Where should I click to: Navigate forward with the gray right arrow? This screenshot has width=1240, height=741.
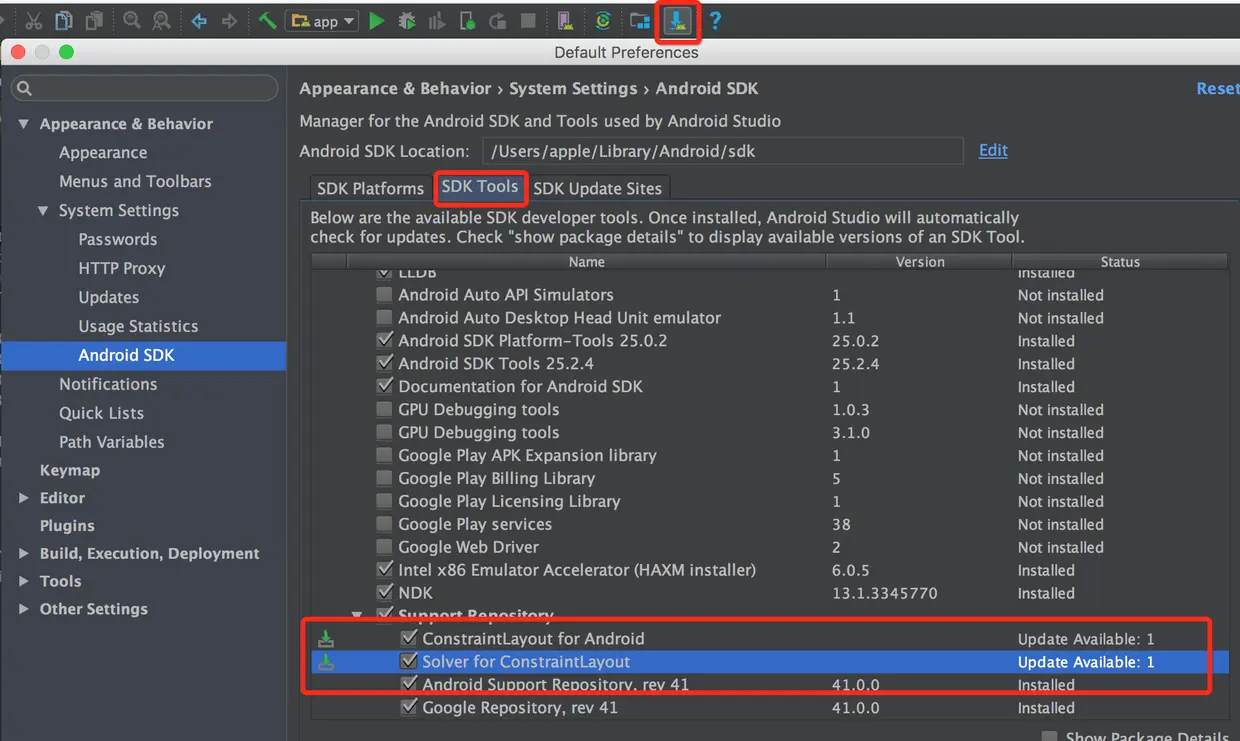pos(230,21)
